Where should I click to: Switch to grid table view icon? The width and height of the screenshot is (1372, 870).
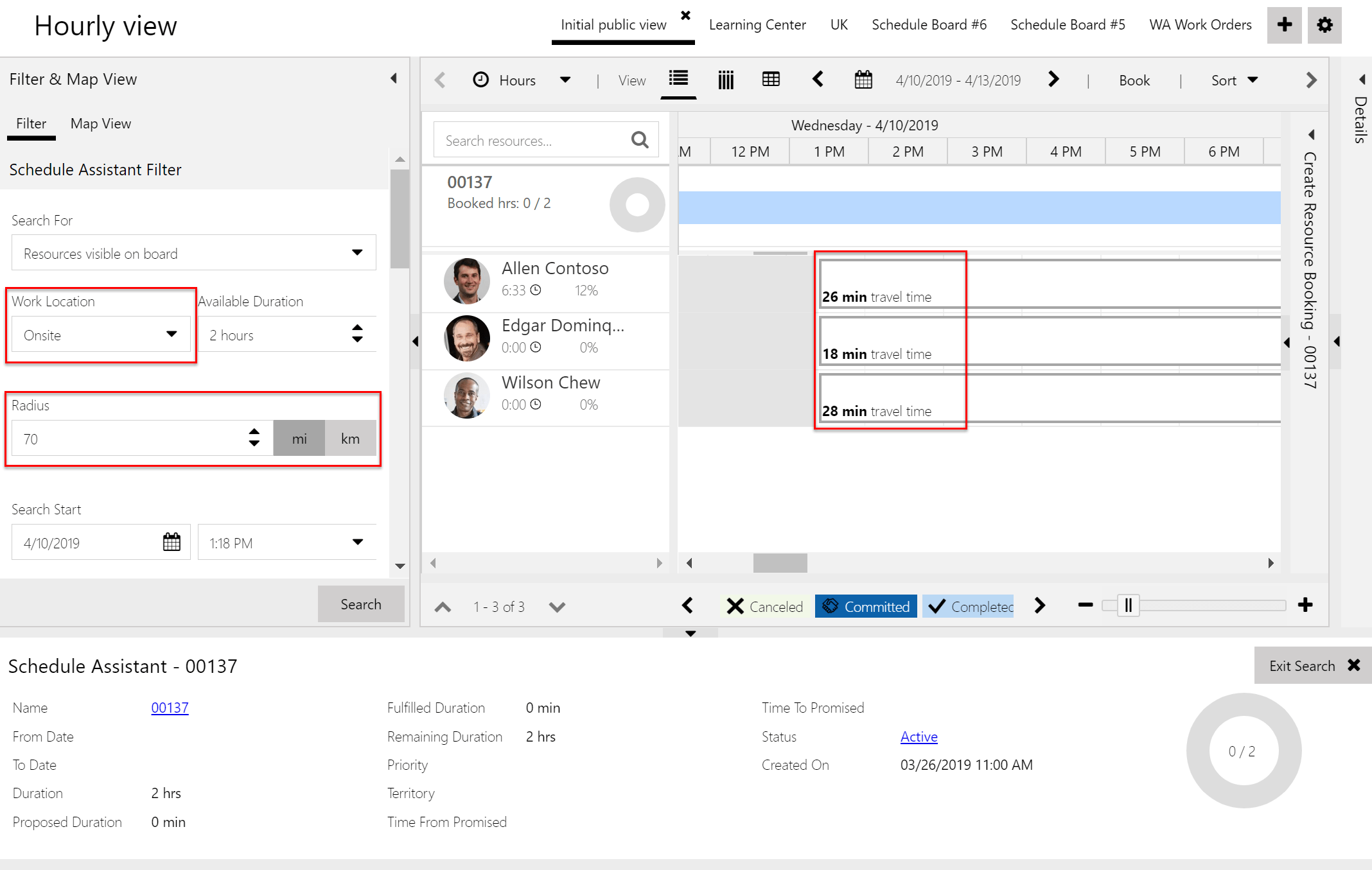[x=771, y=79]
